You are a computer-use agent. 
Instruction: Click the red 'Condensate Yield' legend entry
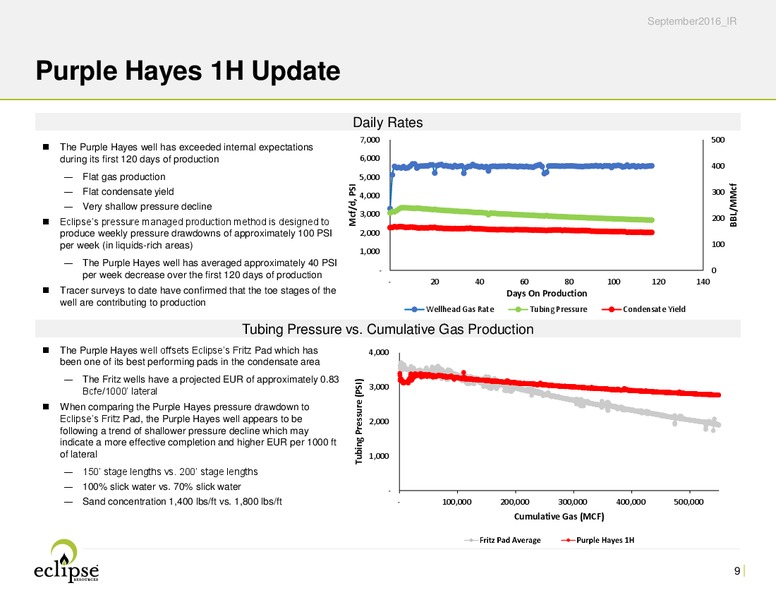(643, 309)
